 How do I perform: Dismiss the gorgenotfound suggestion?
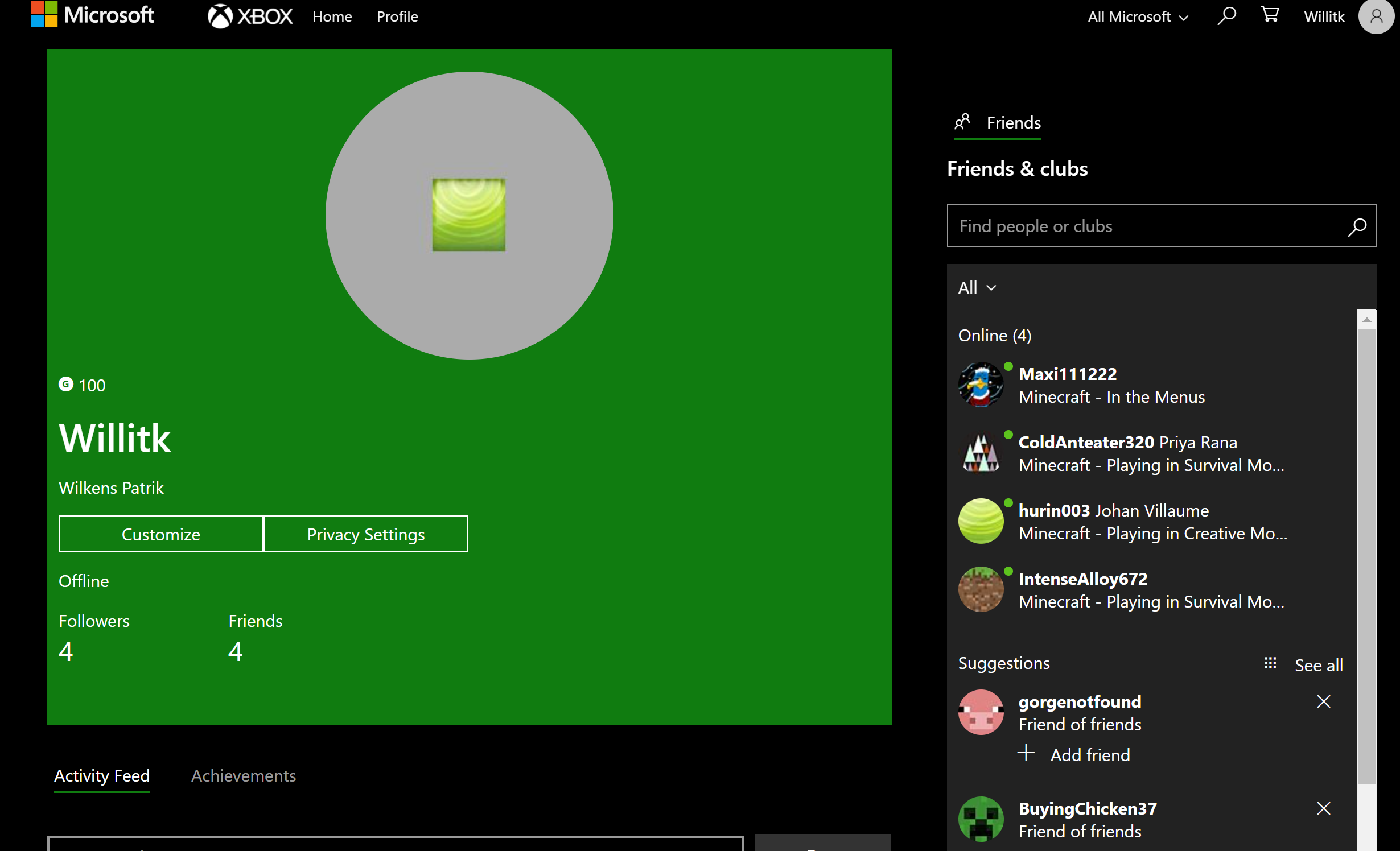click(x=1324, y=701)
